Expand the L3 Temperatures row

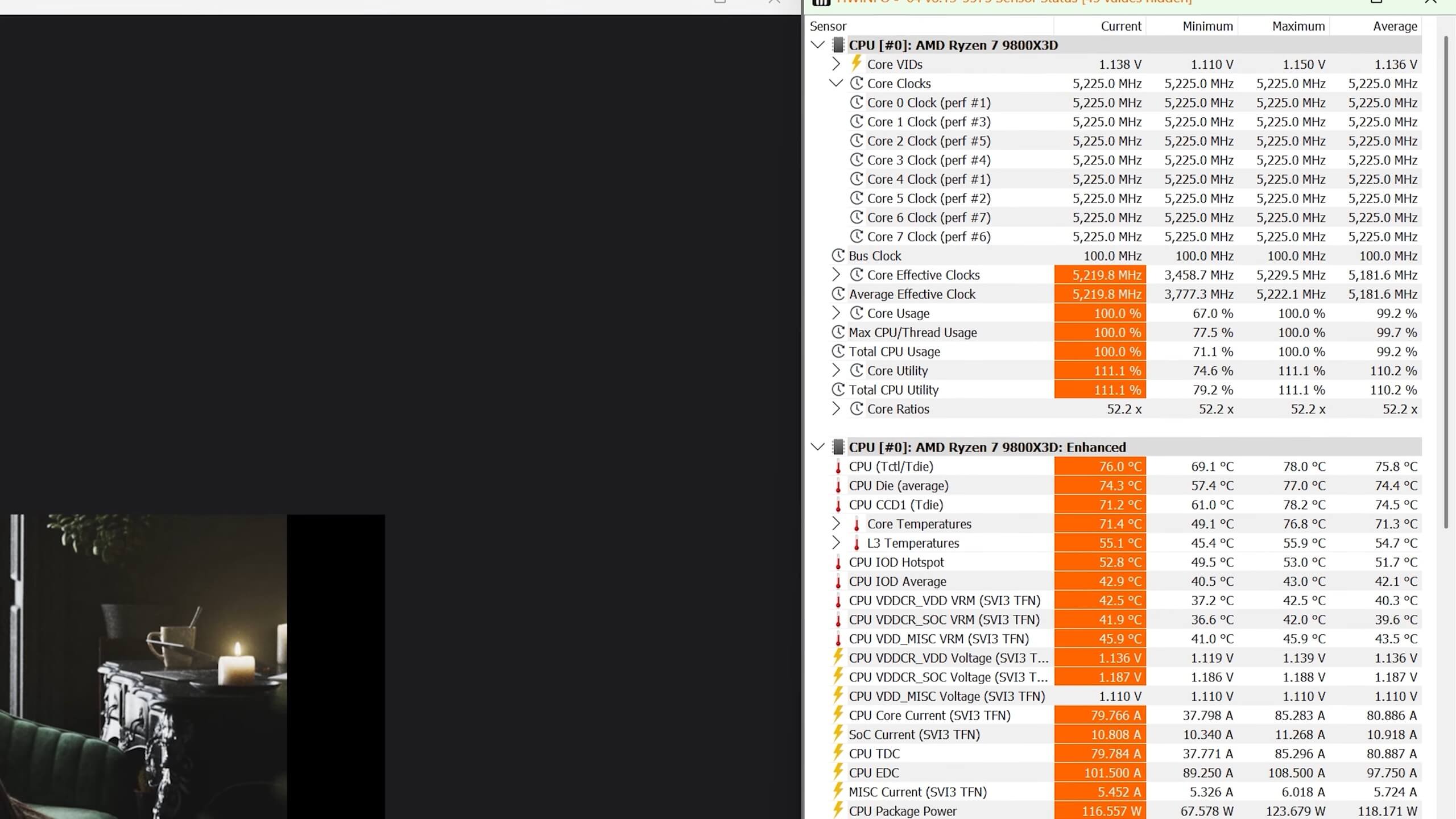835,543
